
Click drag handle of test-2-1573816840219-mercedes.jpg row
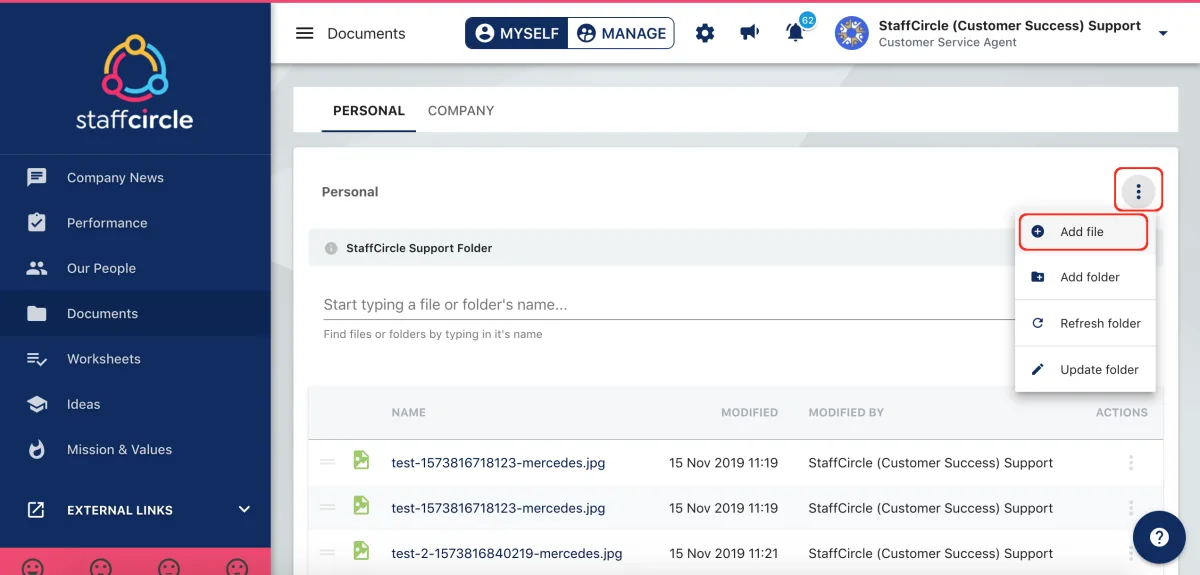point(327,552)
